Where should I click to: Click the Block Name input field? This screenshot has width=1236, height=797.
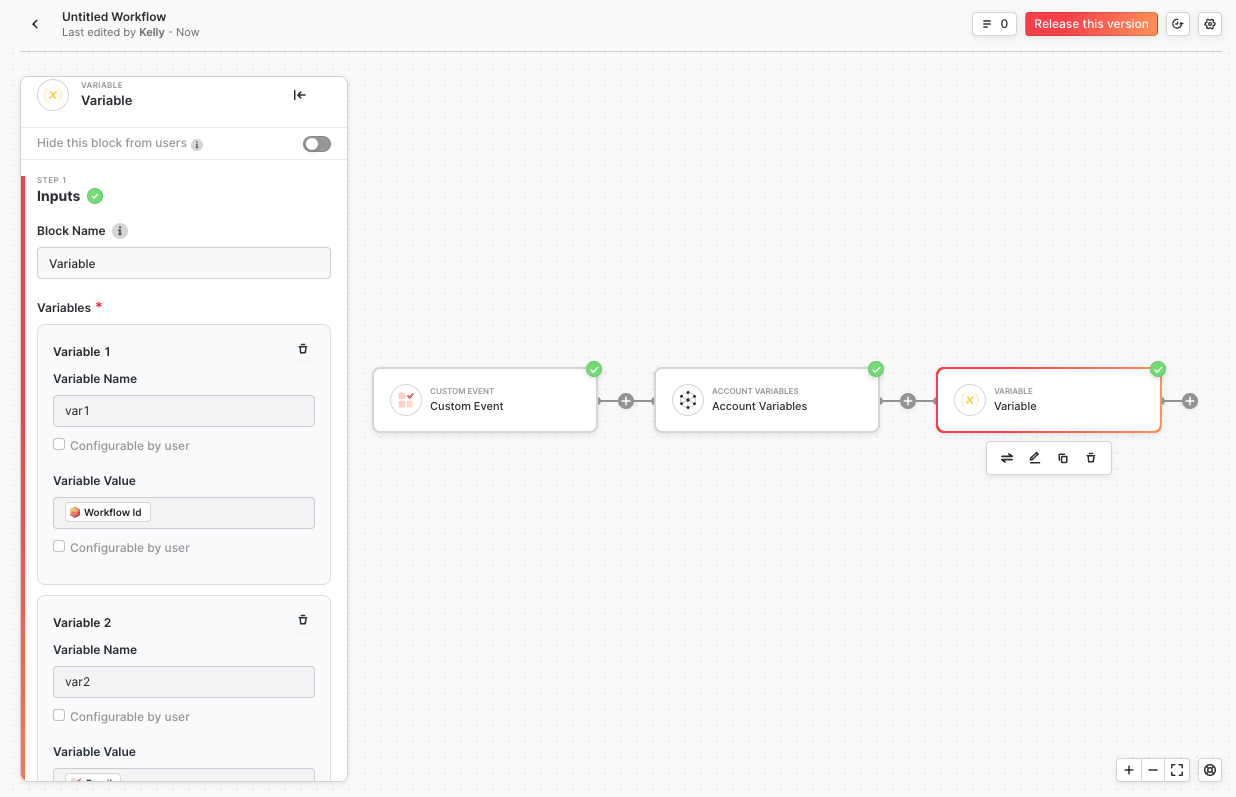click(184, 264)
